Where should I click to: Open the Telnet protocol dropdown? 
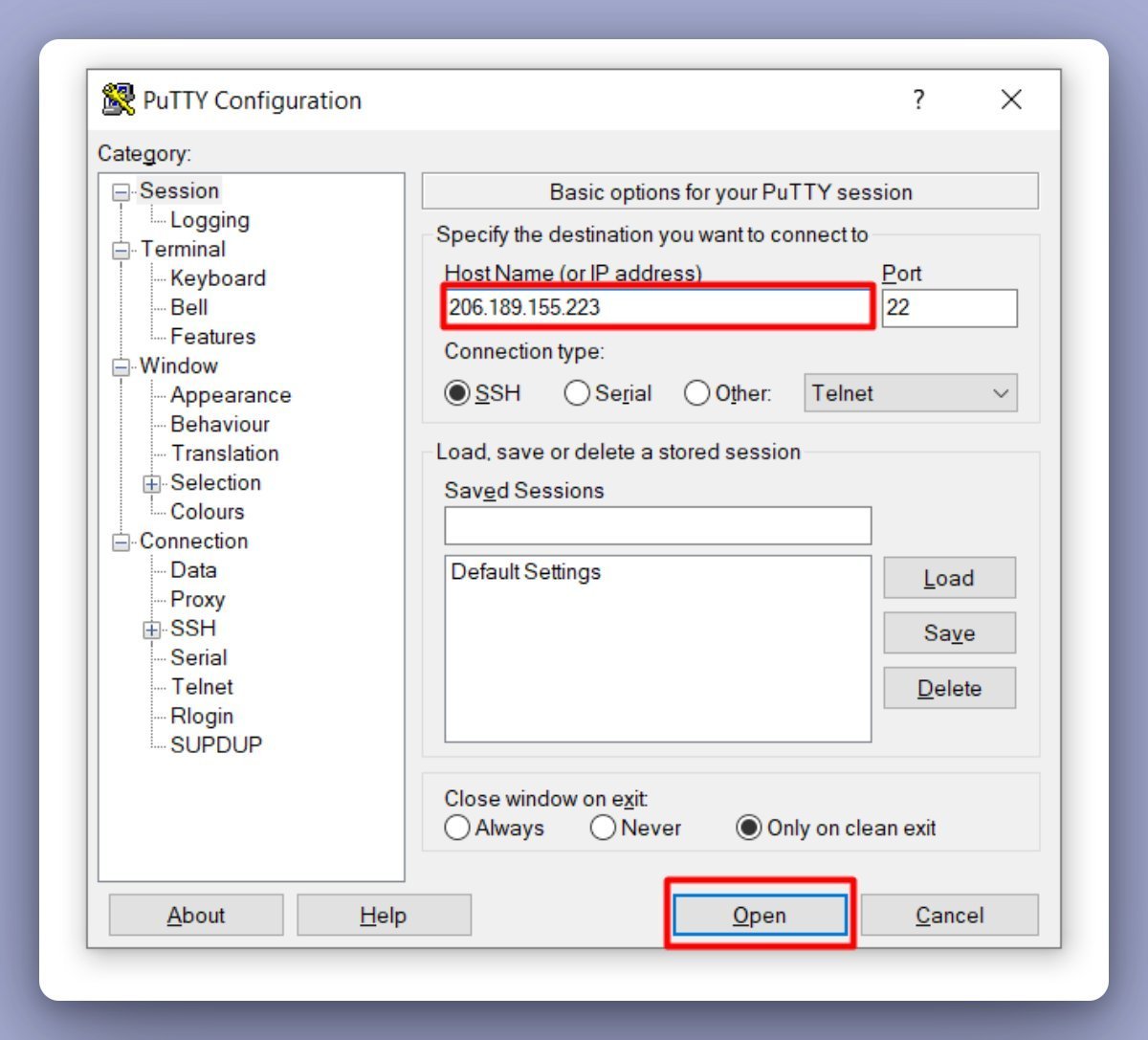pos(910,393)
